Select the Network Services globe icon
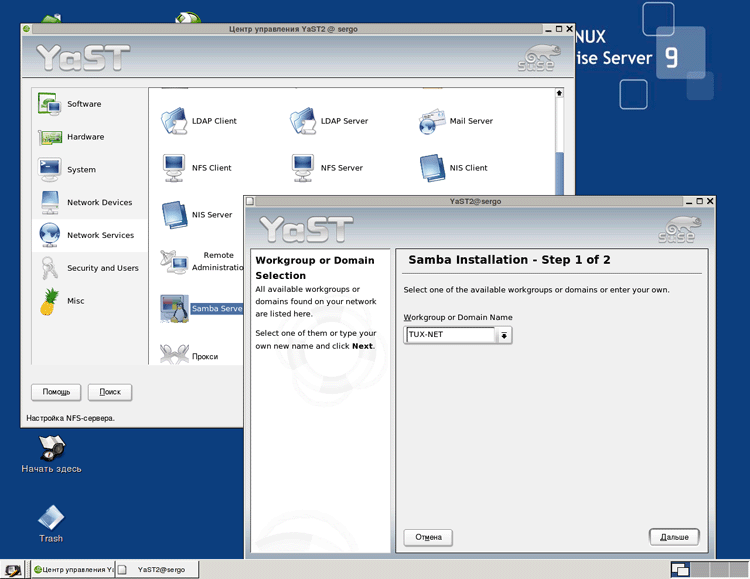 pos(50,235)
